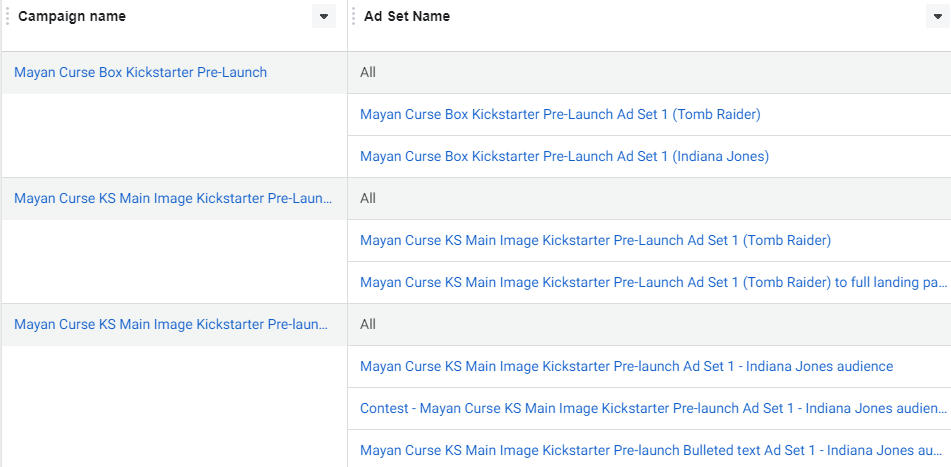Open the Contest - Mayan Curse ad set
Screen dimensions: 951x467
pos(654,408)
